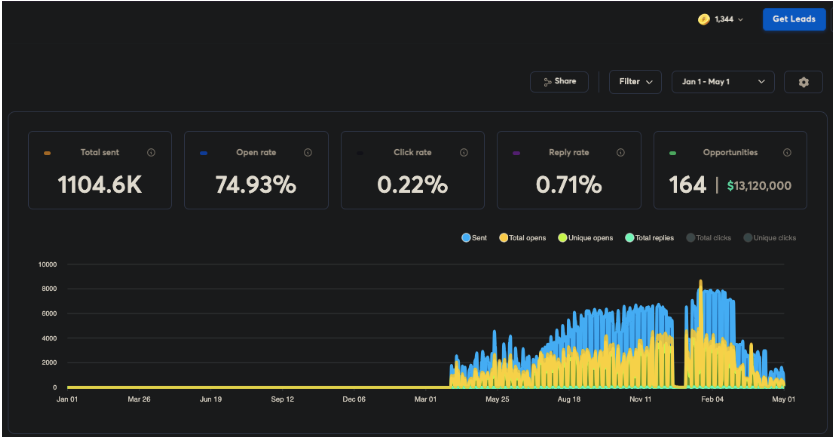This screenshot has height=437, width=833.
Task: Enable the Unique clicks legend series
Action: tap(769, 238)
